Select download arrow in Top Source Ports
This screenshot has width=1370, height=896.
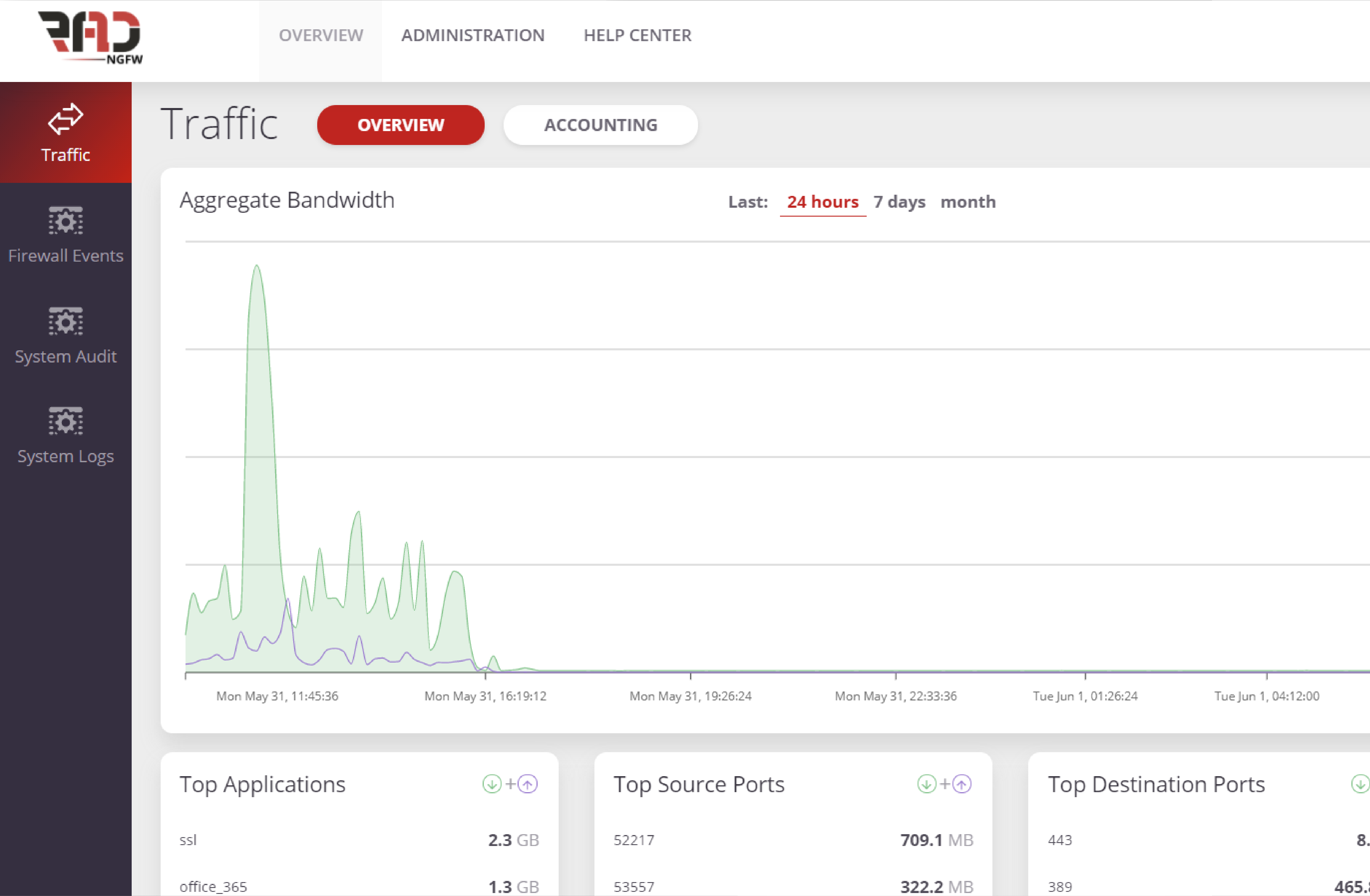(x=926, y=784)
